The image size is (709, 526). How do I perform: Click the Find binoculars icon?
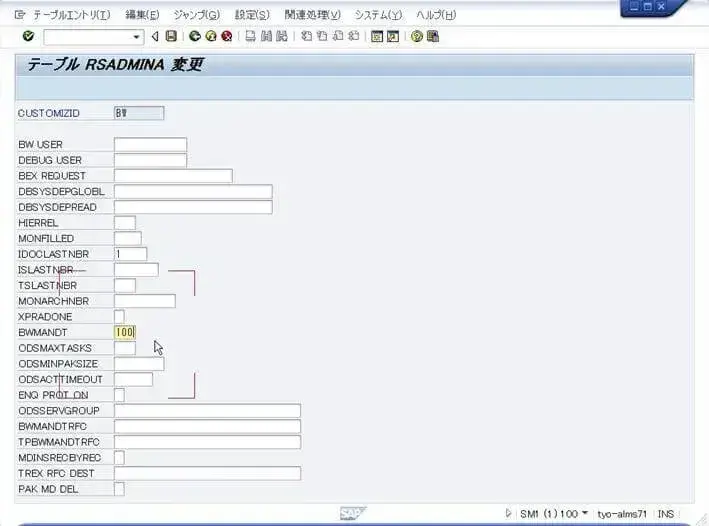point(266,36)
